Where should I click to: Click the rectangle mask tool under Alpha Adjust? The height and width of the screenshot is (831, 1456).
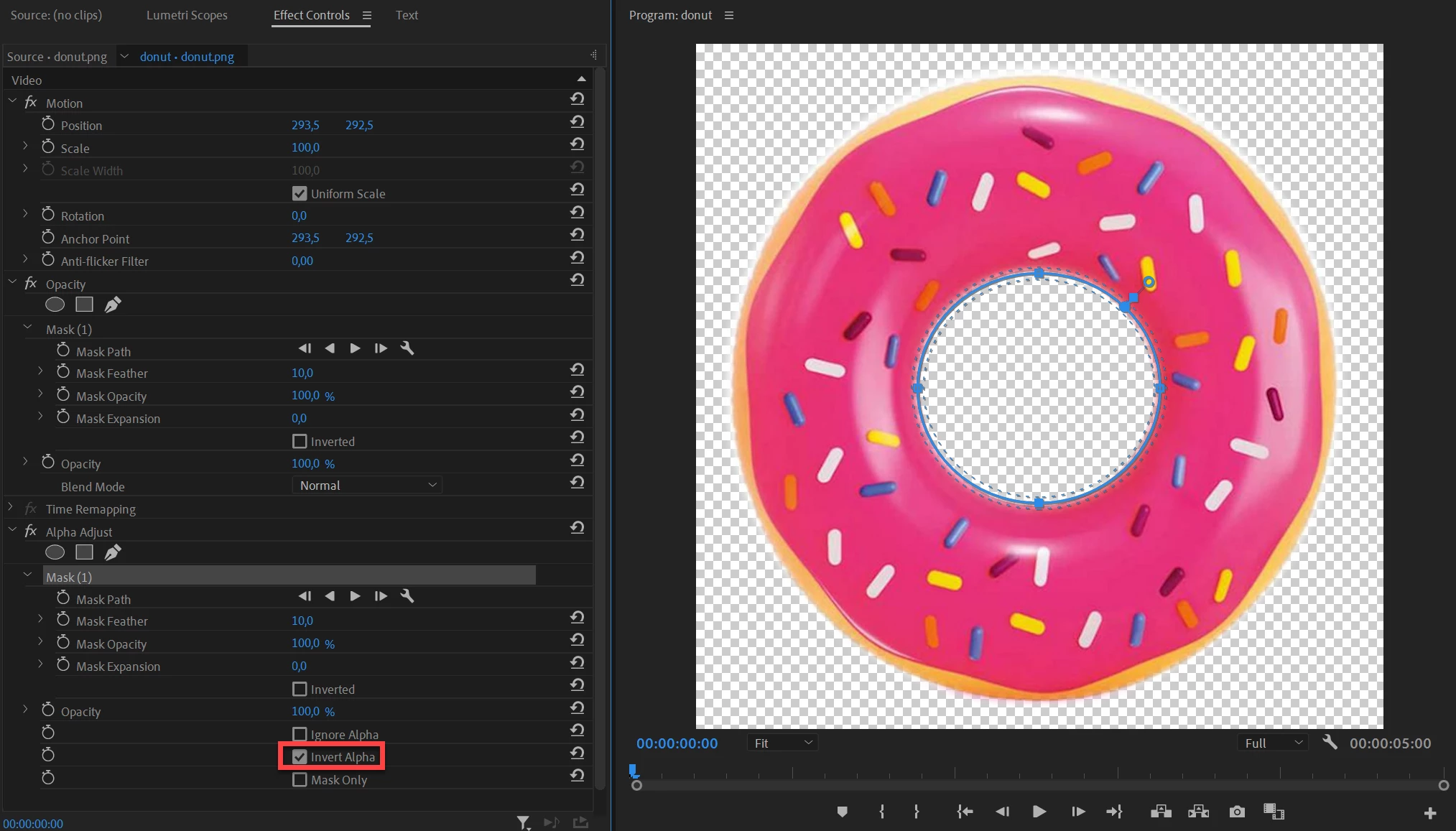84,552
